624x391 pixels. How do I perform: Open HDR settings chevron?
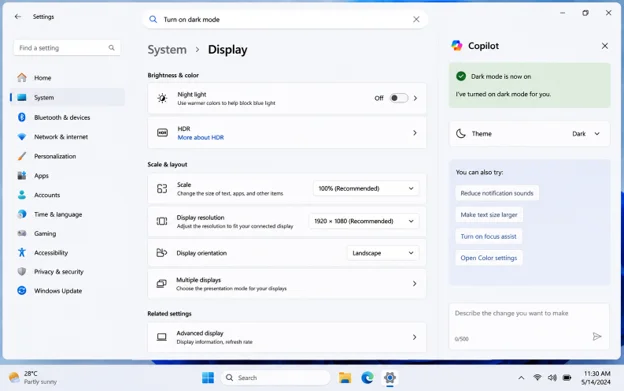(415, 132)
